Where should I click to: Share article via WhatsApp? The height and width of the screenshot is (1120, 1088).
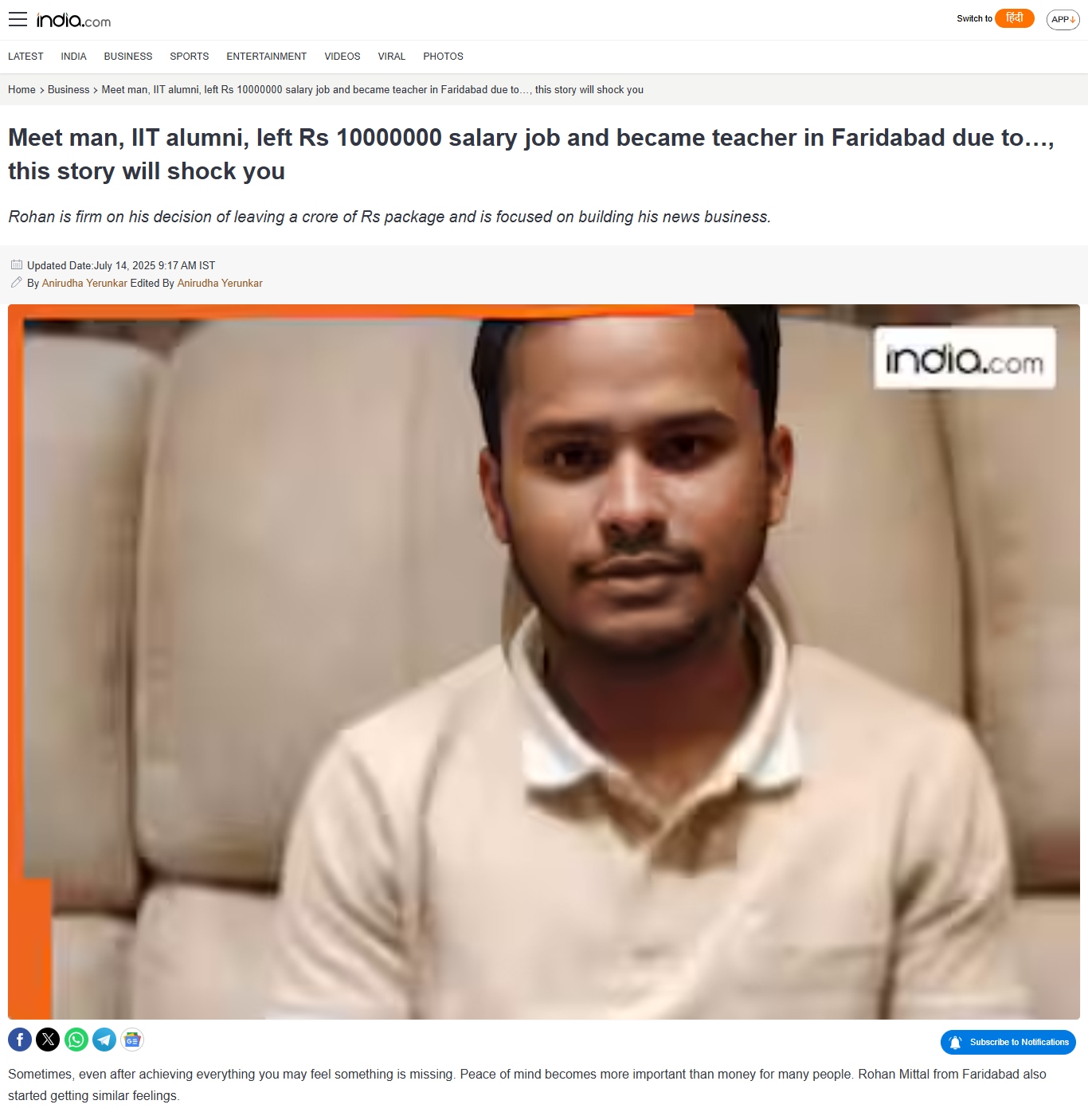click(76, 1040)
